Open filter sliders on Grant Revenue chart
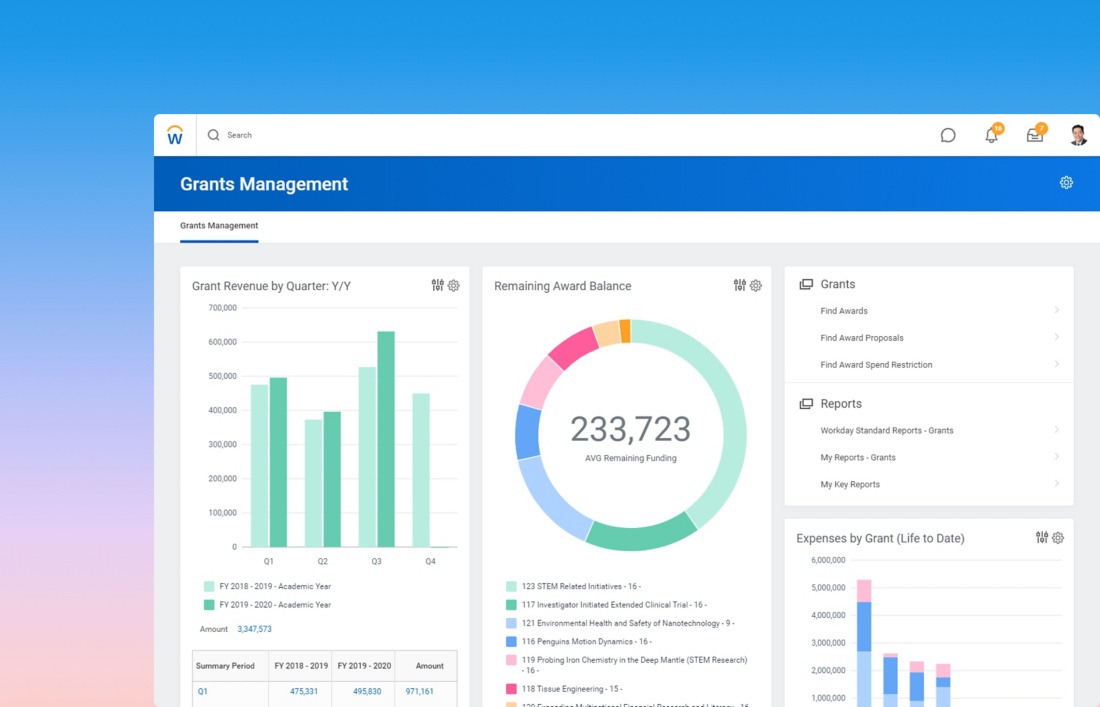The image size is (1100, 707). [437, 286]
